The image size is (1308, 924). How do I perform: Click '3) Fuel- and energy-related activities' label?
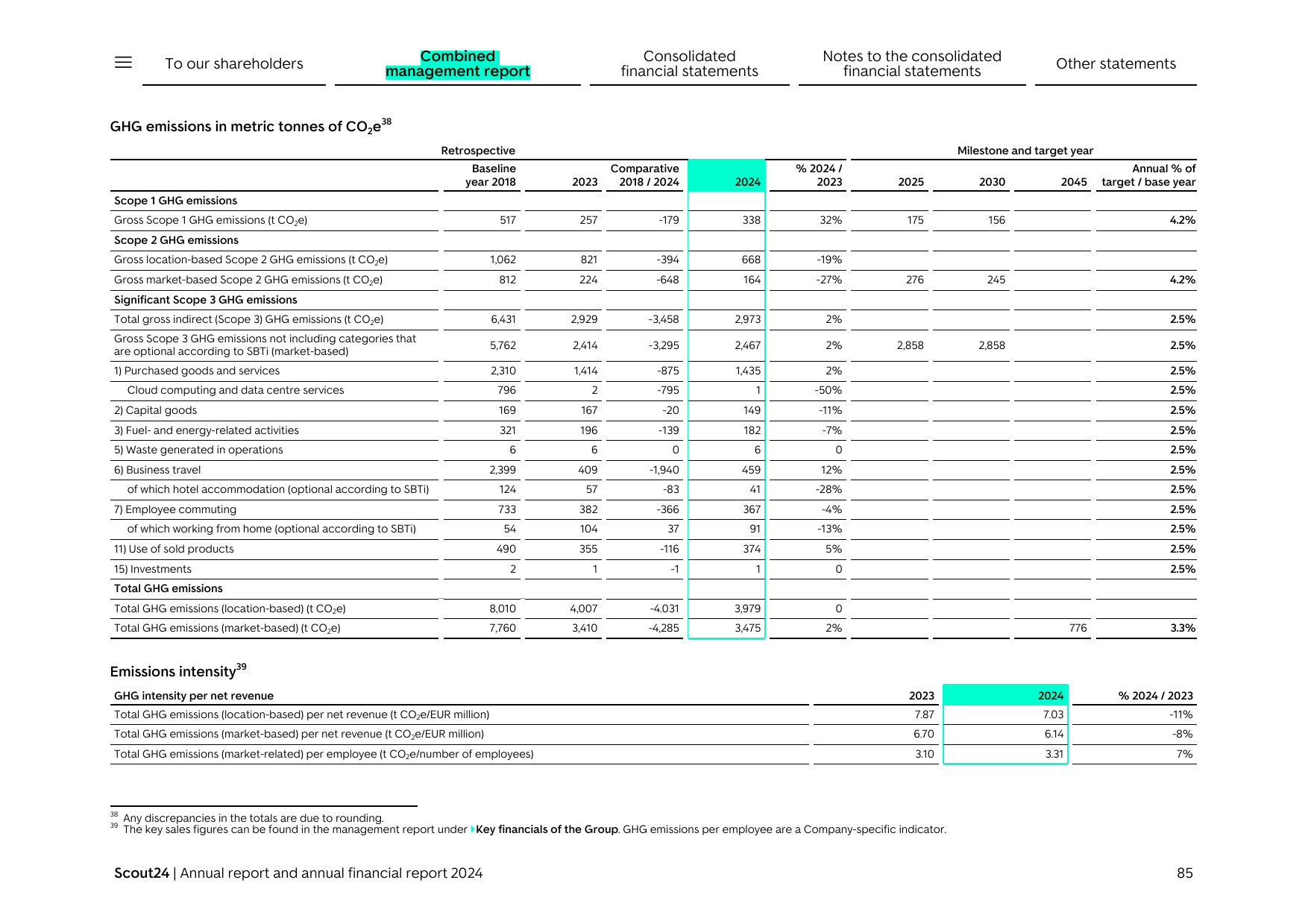(x=207, y=430)
